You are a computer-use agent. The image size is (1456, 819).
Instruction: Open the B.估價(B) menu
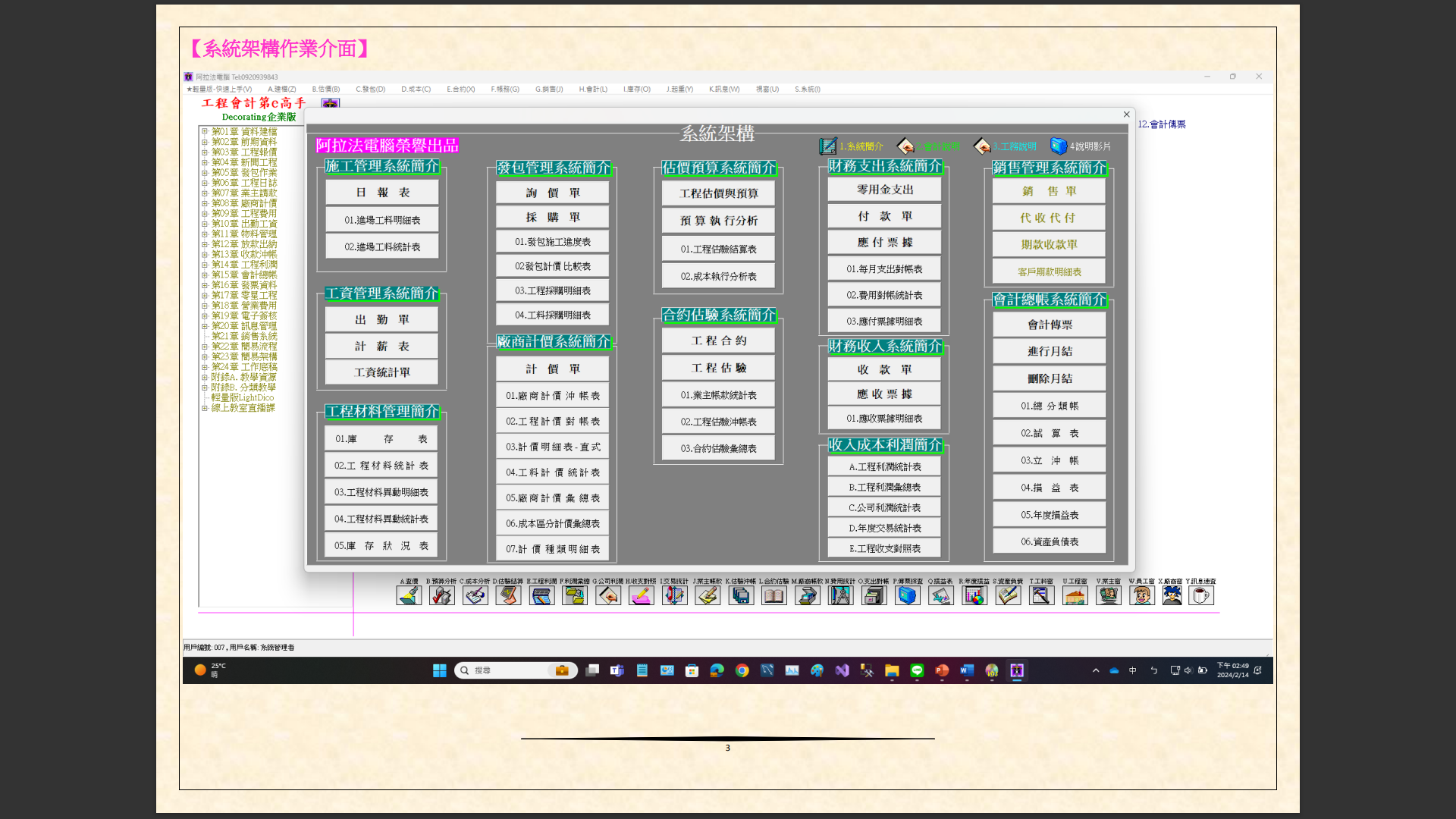point(326,89)
